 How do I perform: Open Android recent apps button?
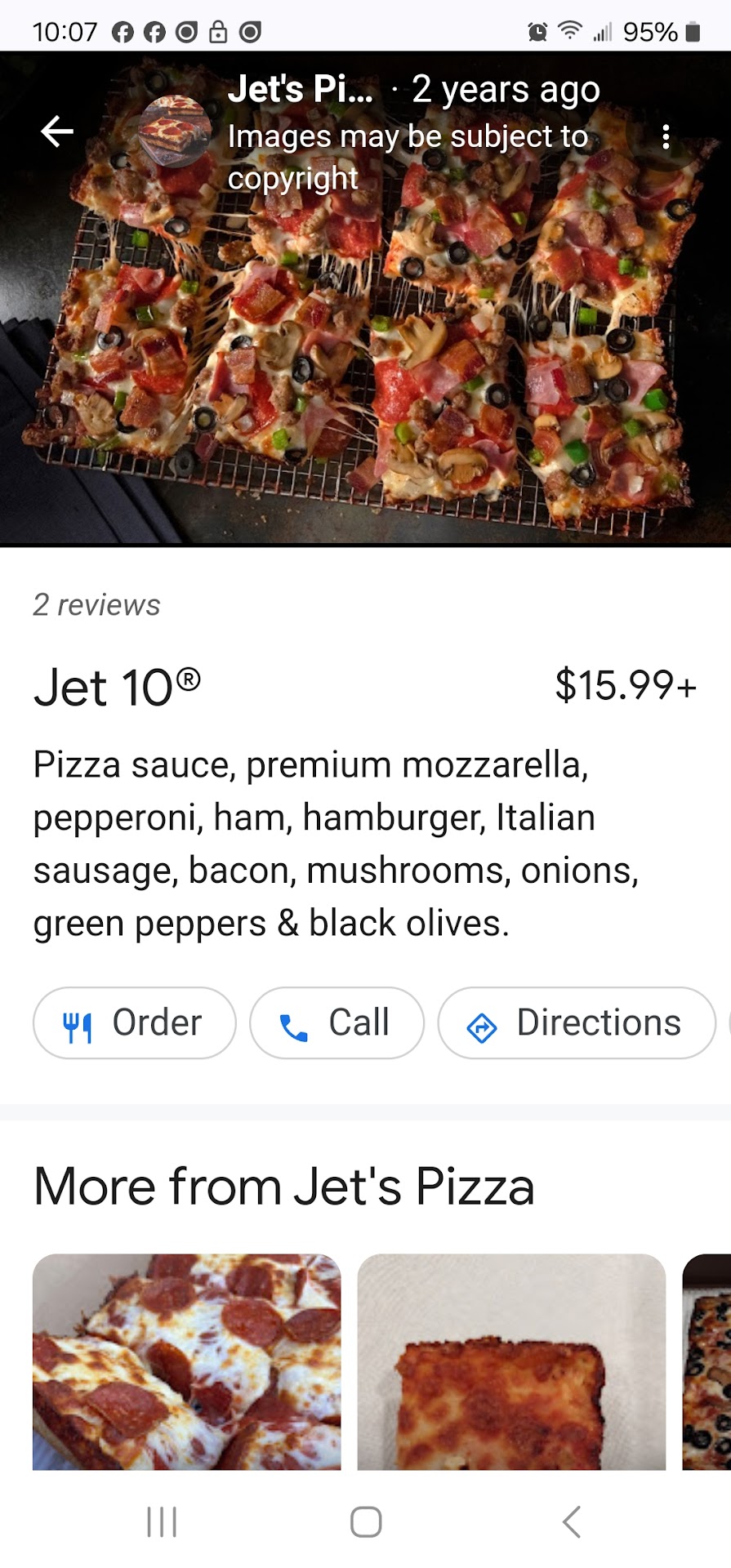(x=161, y=1521)
